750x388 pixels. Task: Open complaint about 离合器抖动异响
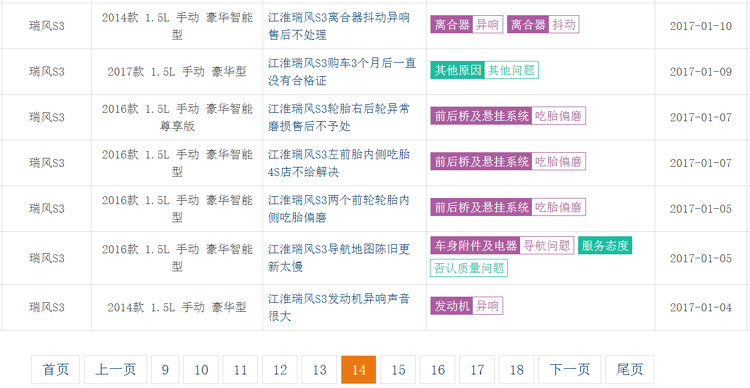(x=339, y=26)
